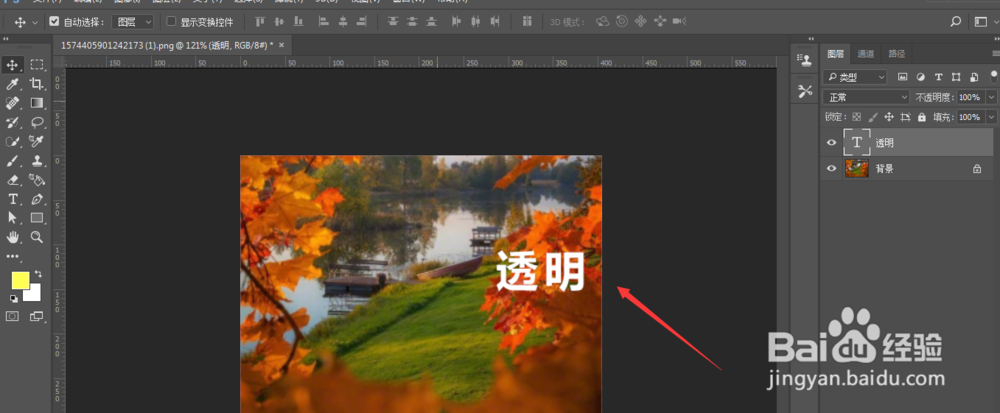Filter for pixel layers
1000x413 pixels.
(x=902, y=77)
